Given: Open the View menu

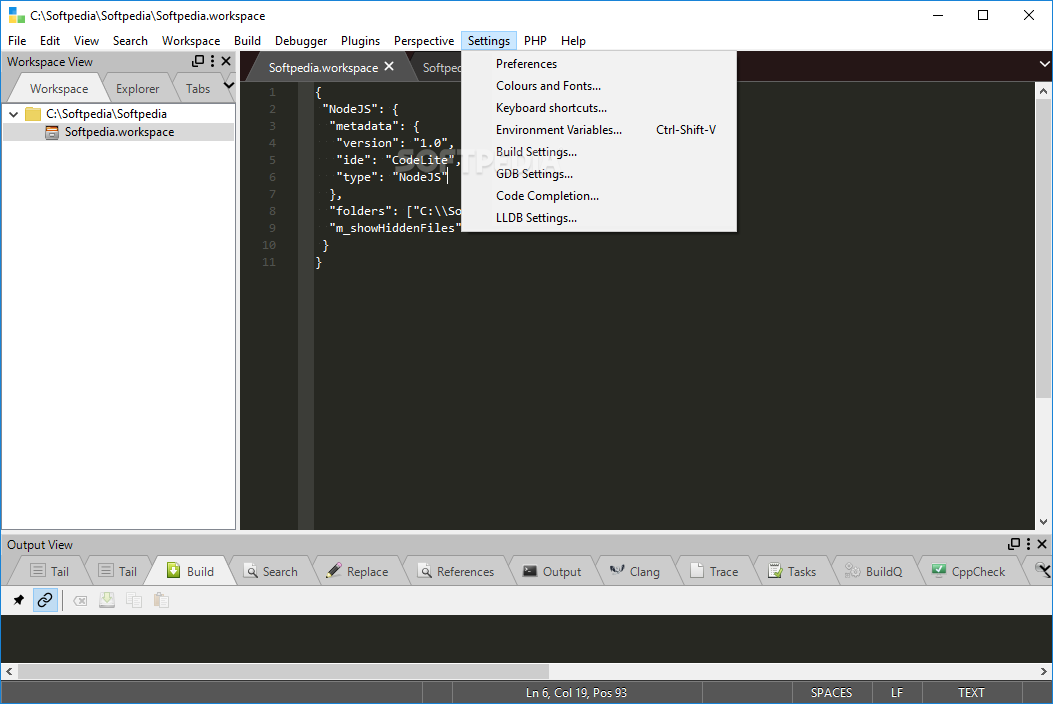Looking at the screenshot, I should (86, 41).
